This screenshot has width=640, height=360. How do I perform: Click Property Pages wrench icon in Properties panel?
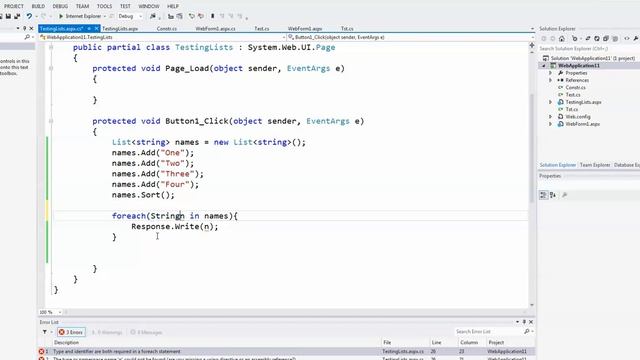click(x=565, y=195)
